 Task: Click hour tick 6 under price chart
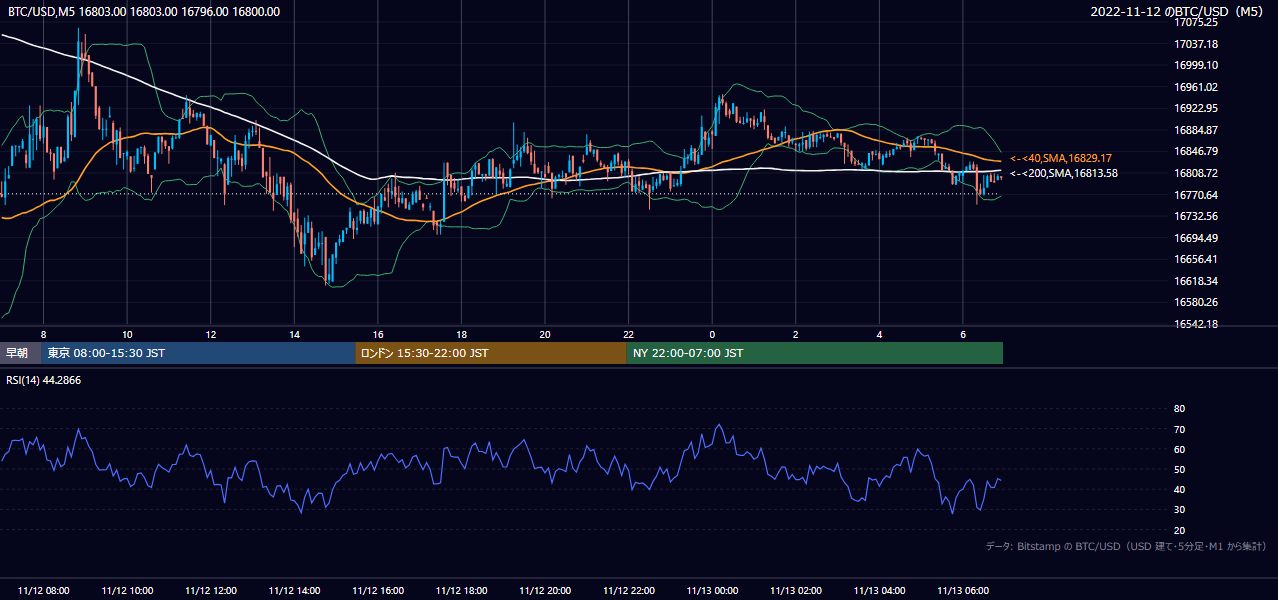pyautogui.click(x=963, y=334)
